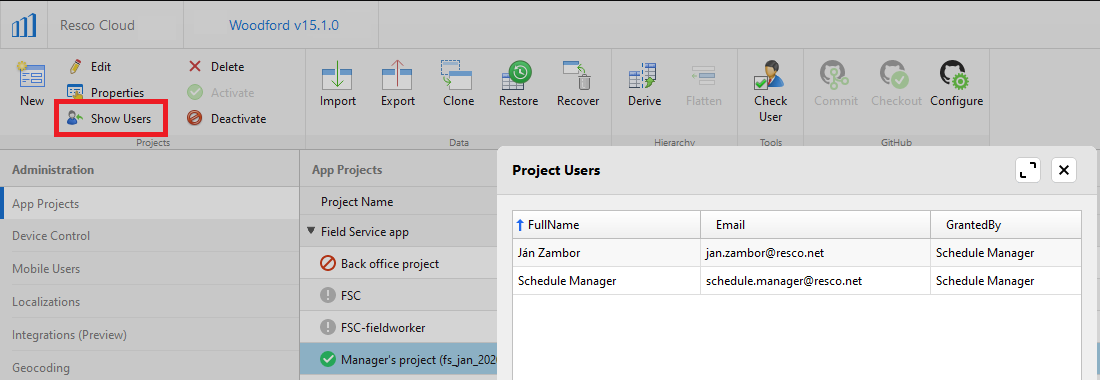Click schedule.manager@resco.net email cell
Viewport: 1100px width, 380px height.
[815, 280]
